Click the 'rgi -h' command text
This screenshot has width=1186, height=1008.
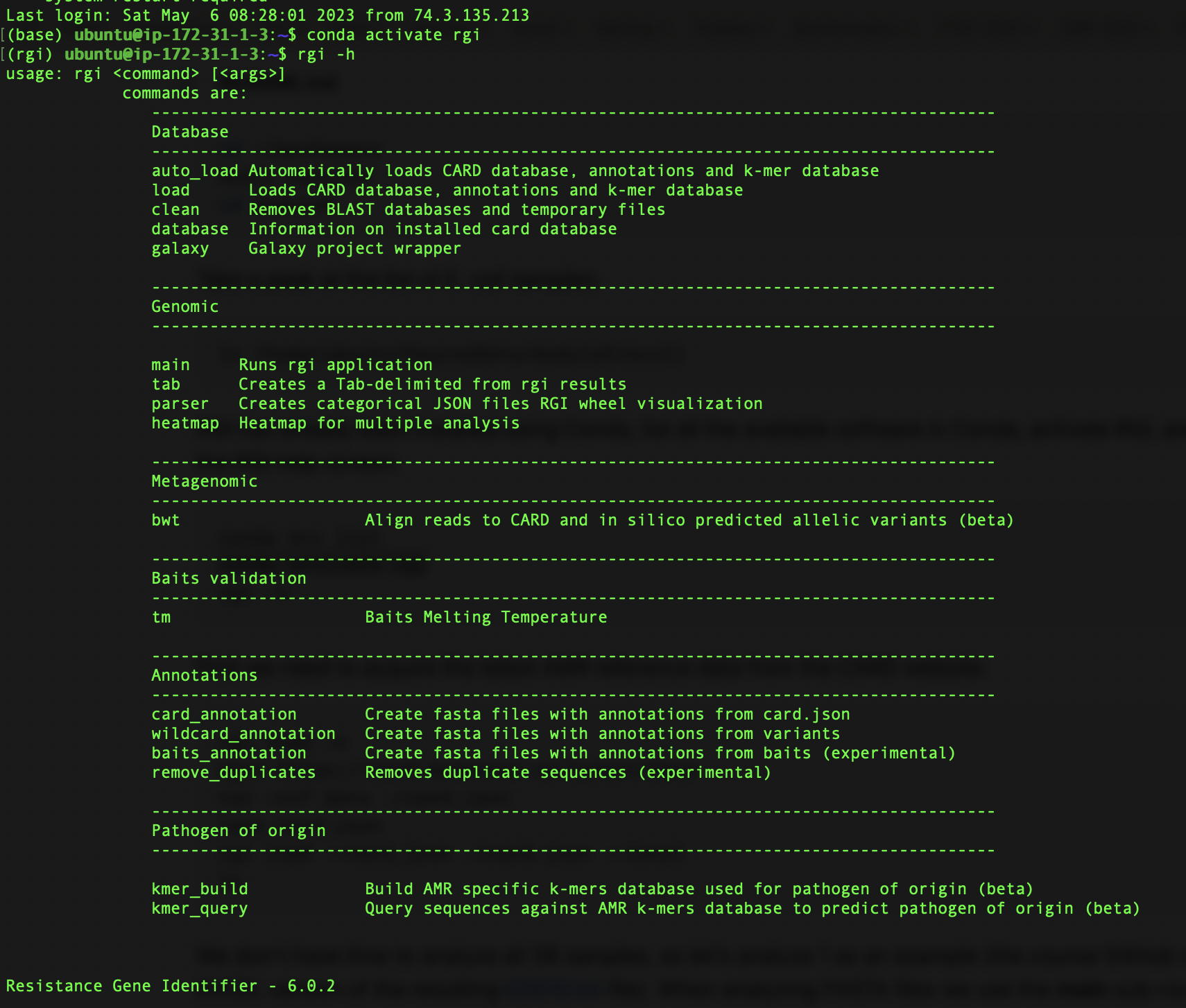click(326, 54)
